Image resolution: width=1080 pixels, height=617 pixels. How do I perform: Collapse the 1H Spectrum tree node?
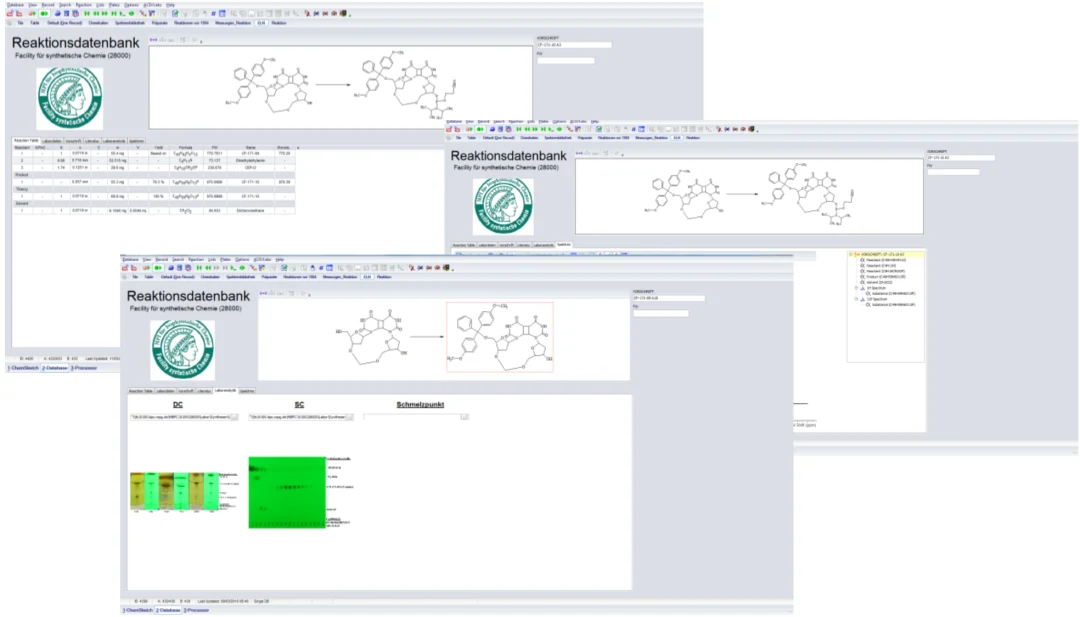coord(857,288)
